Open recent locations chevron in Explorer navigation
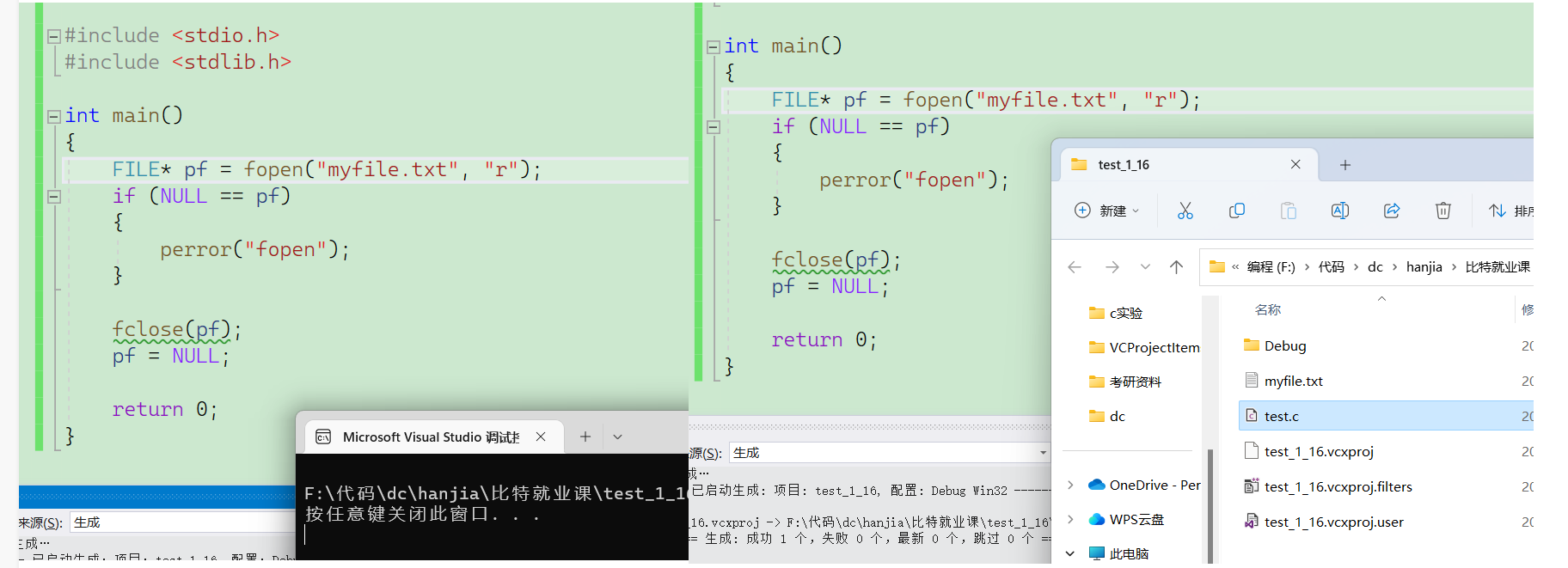The height and width of the screenshot is (568, 1568). coord(1145,267)
